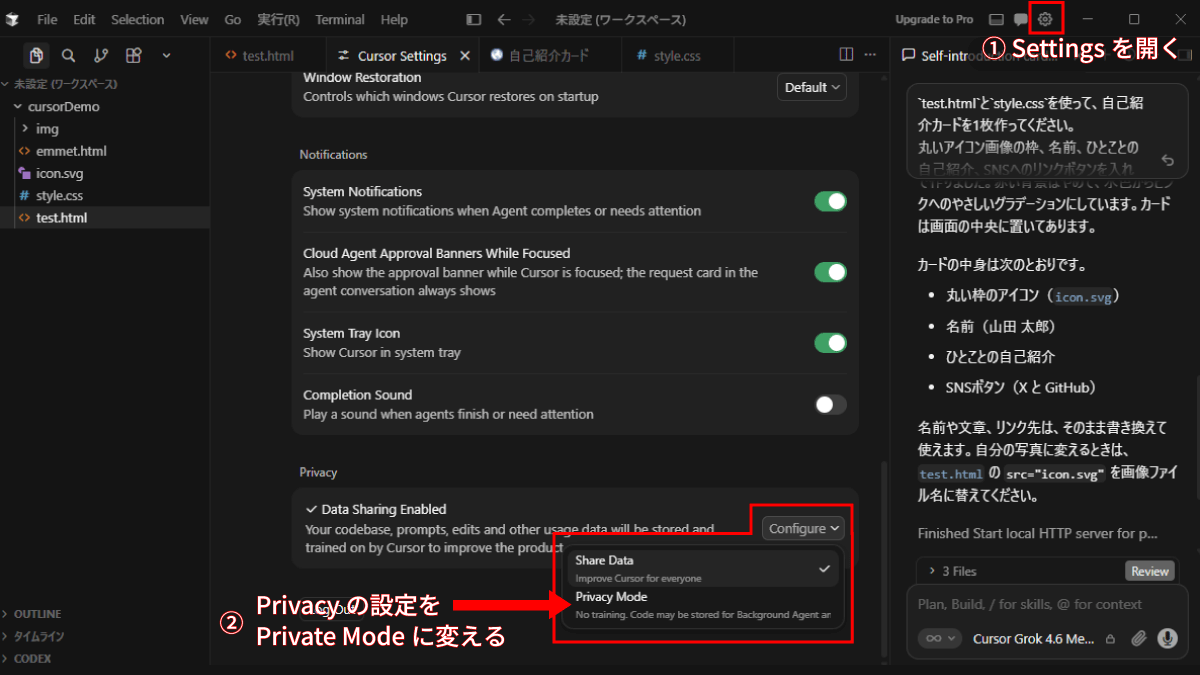Split the editor to the right
Image resolution: width=1200 pixels, height=675 pixels.
(846, 55)
